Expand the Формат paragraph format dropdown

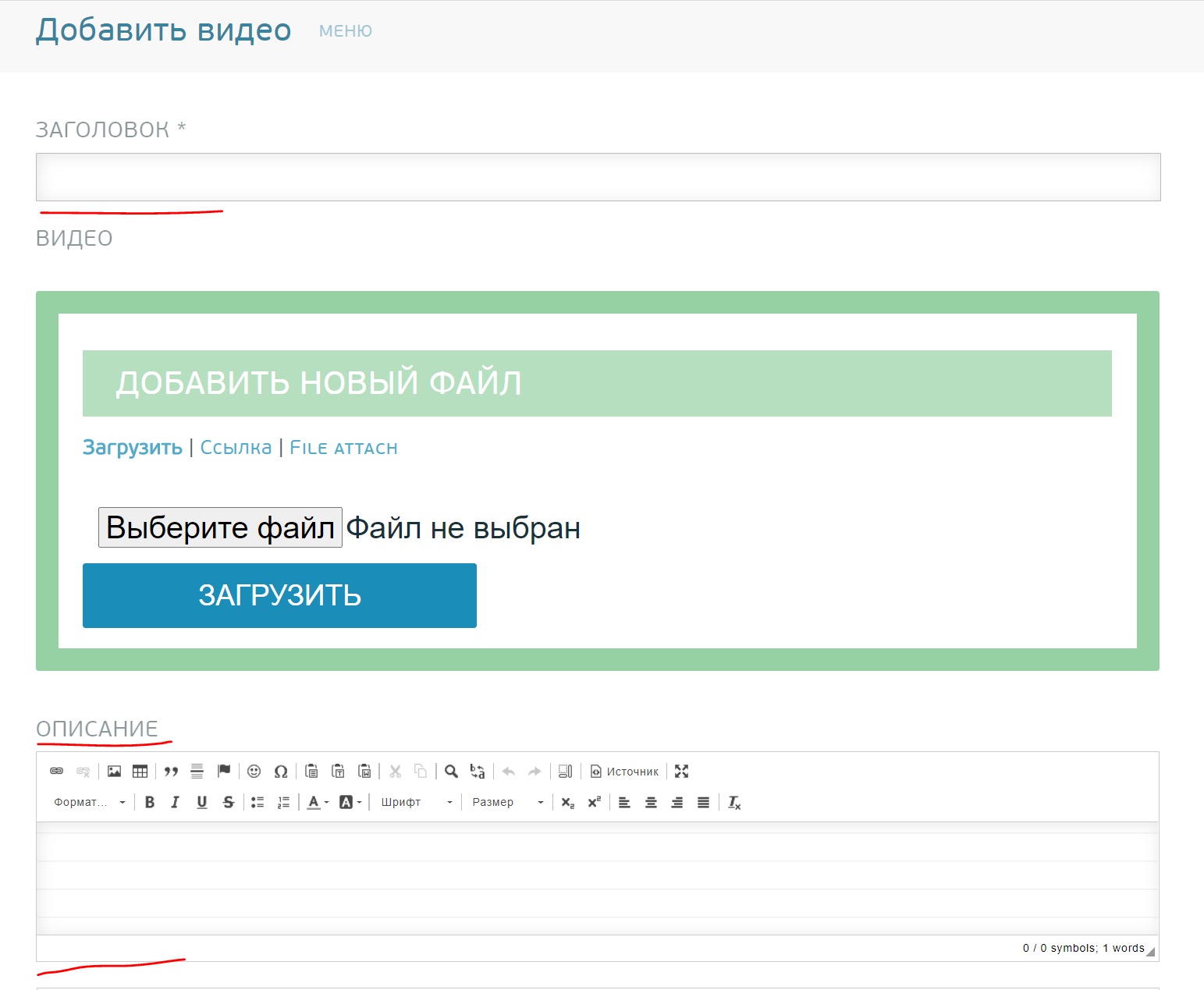click(x=89, y=802)
